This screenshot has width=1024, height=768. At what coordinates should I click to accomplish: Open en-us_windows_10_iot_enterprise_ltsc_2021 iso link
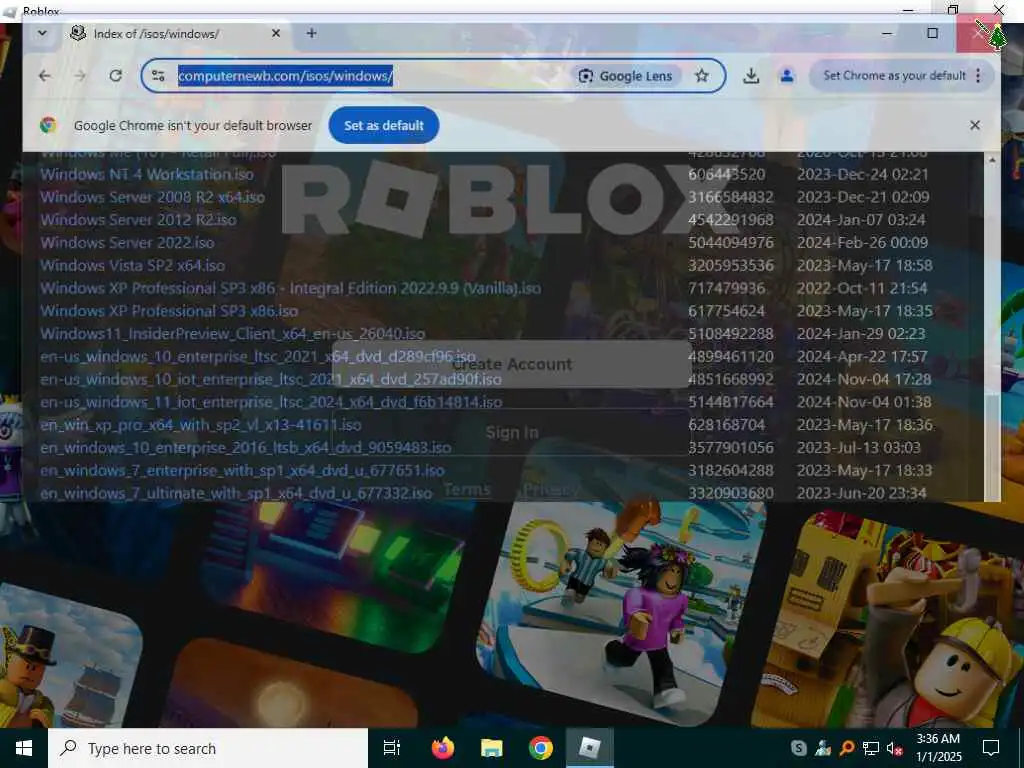pos(271,379)
